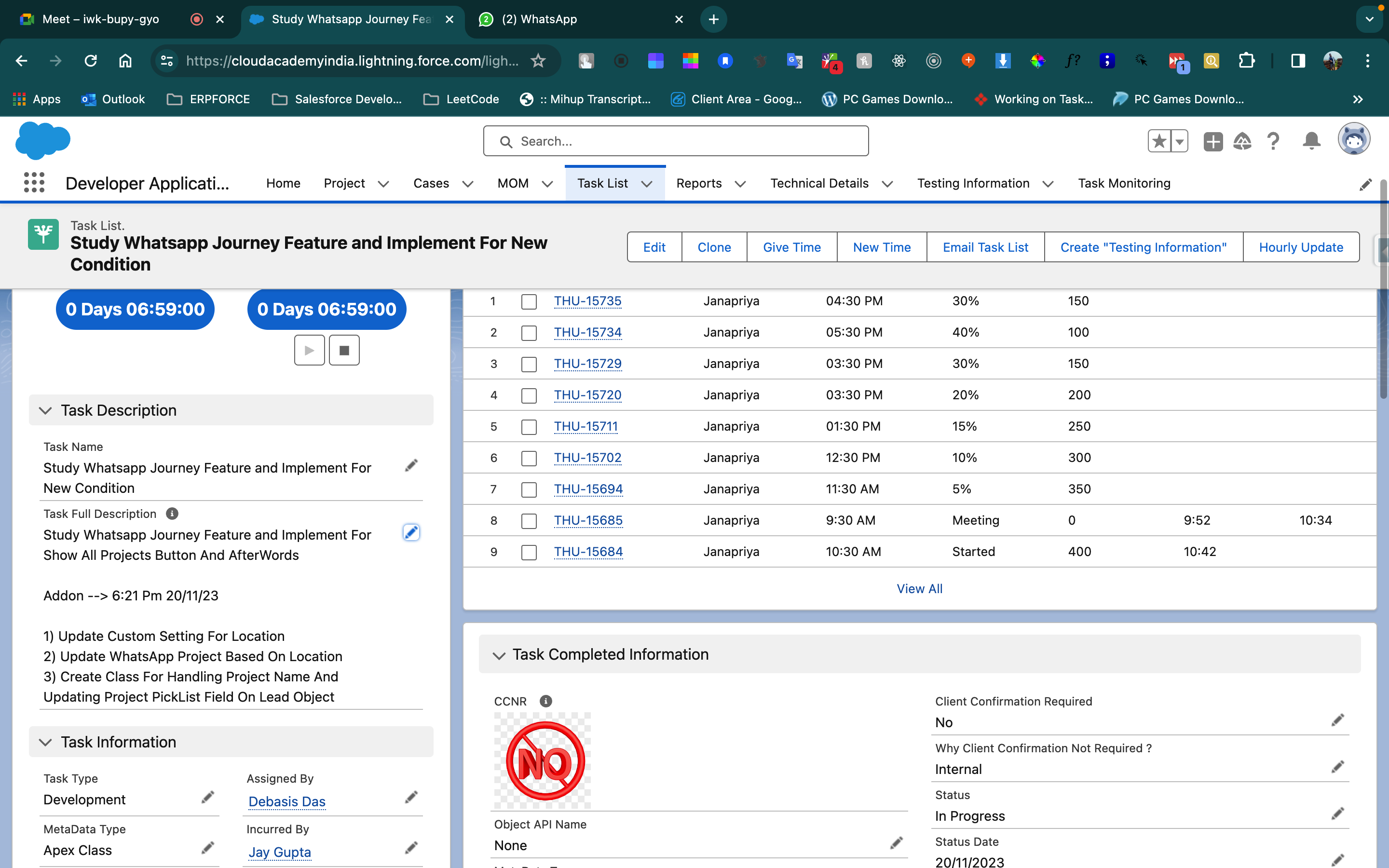Screen dimensions: 1389x868
Task: Go to the Home tab
Action: (x=283, y=183)
